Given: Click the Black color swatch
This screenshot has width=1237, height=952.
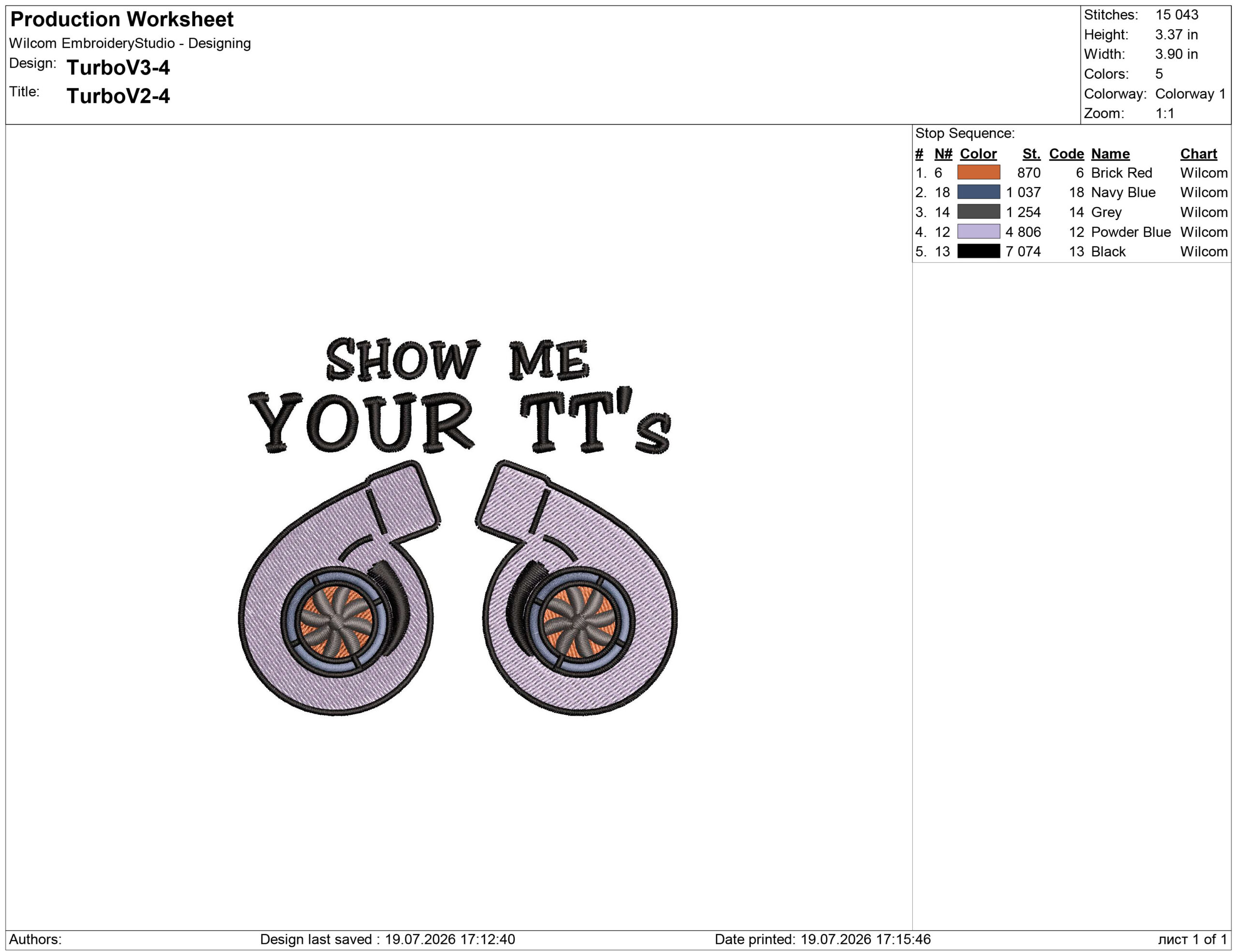Looking at the screenshot, I should pos(978,251).
